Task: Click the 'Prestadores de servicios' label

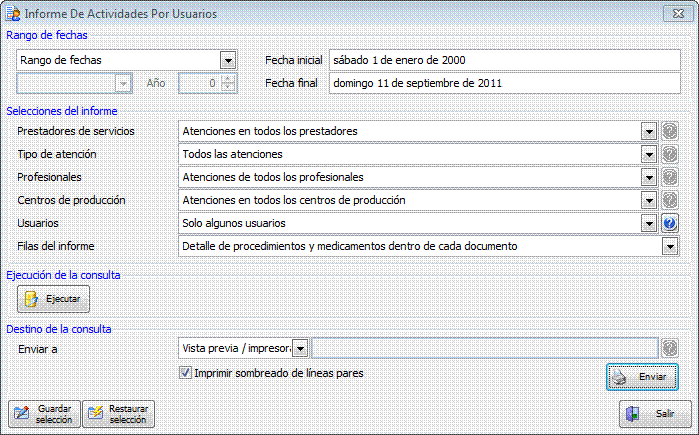Action: click(x=76, y=131)
